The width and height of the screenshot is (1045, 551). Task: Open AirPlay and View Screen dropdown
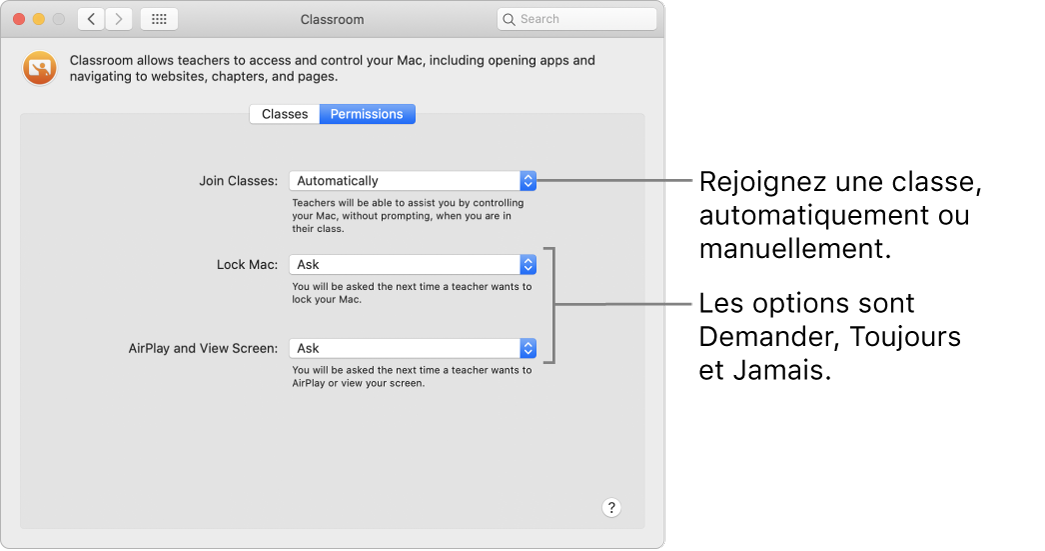413,348
